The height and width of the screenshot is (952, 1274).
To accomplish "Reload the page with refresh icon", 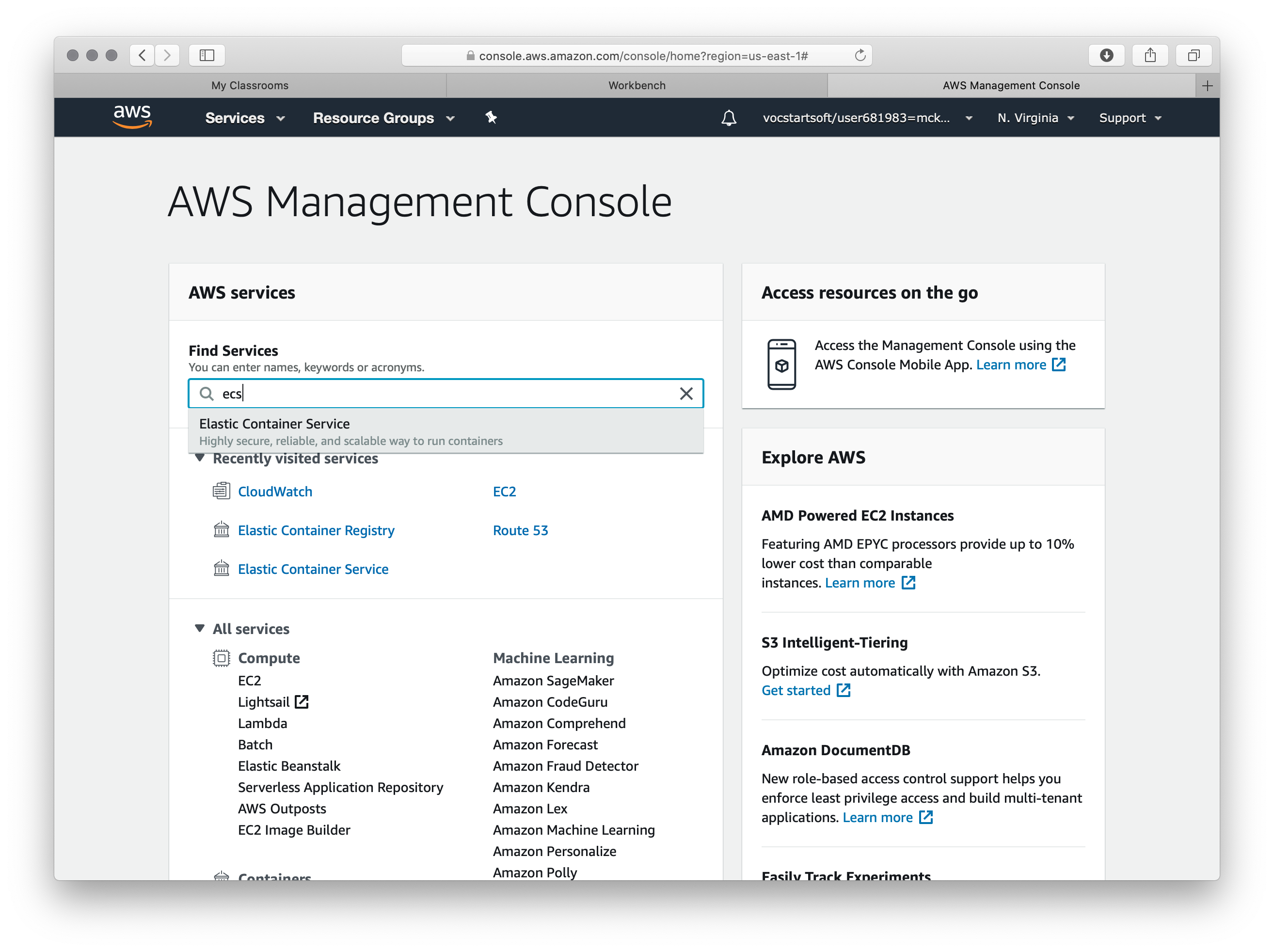I will coord(860,55).
